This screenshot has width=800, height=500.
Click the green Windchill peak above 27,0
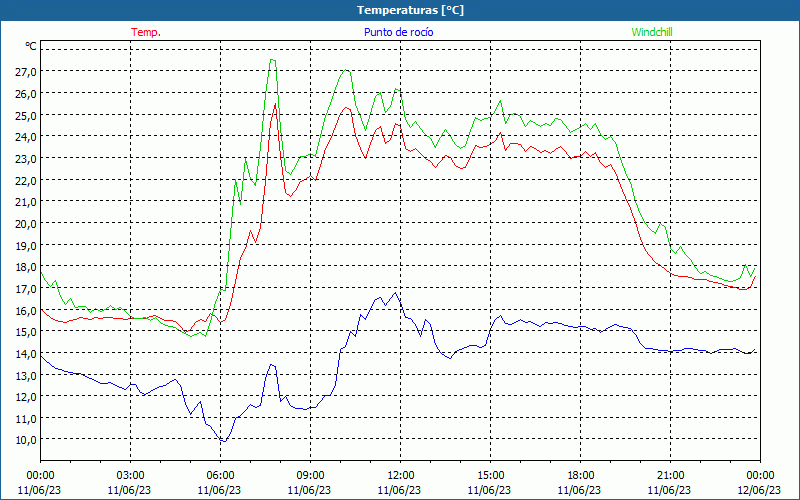pos(272,60)
